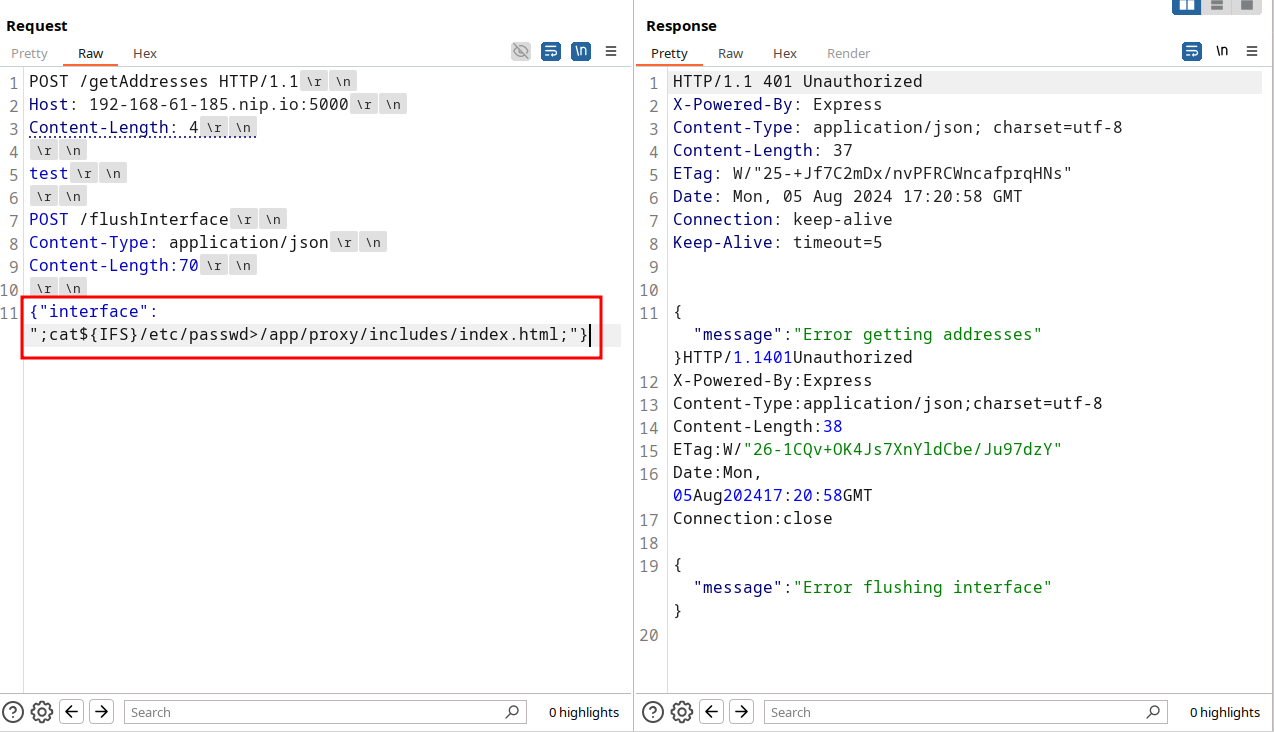
Task: Toggle non-printable \n characters in Request panel
Action: coord(581,51)
